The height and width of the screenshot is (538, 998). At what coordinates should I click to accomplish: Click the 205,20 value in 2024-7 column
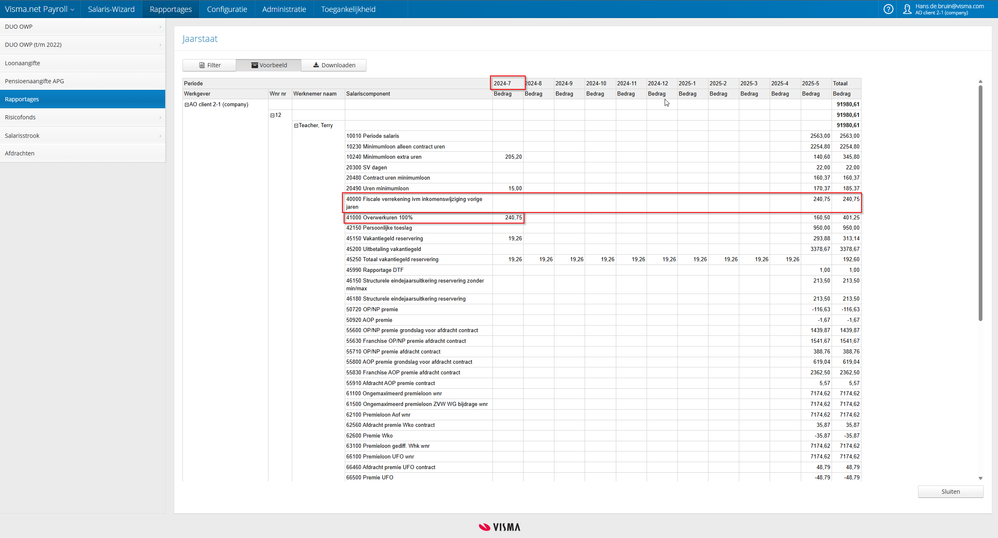coord(513,157)
